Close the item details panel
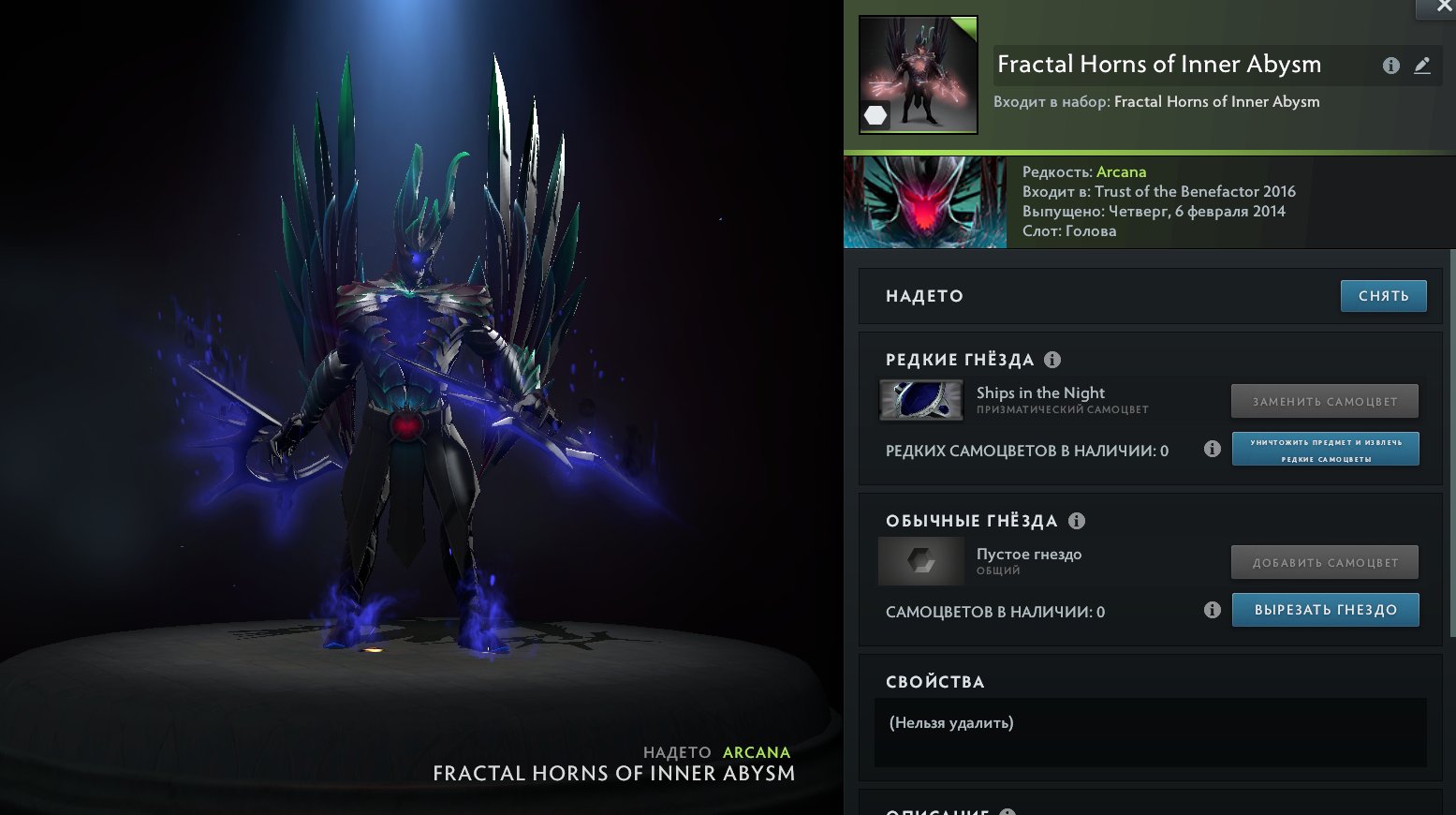This screenshot has width=1456, height=815. tap(1443, 7)
